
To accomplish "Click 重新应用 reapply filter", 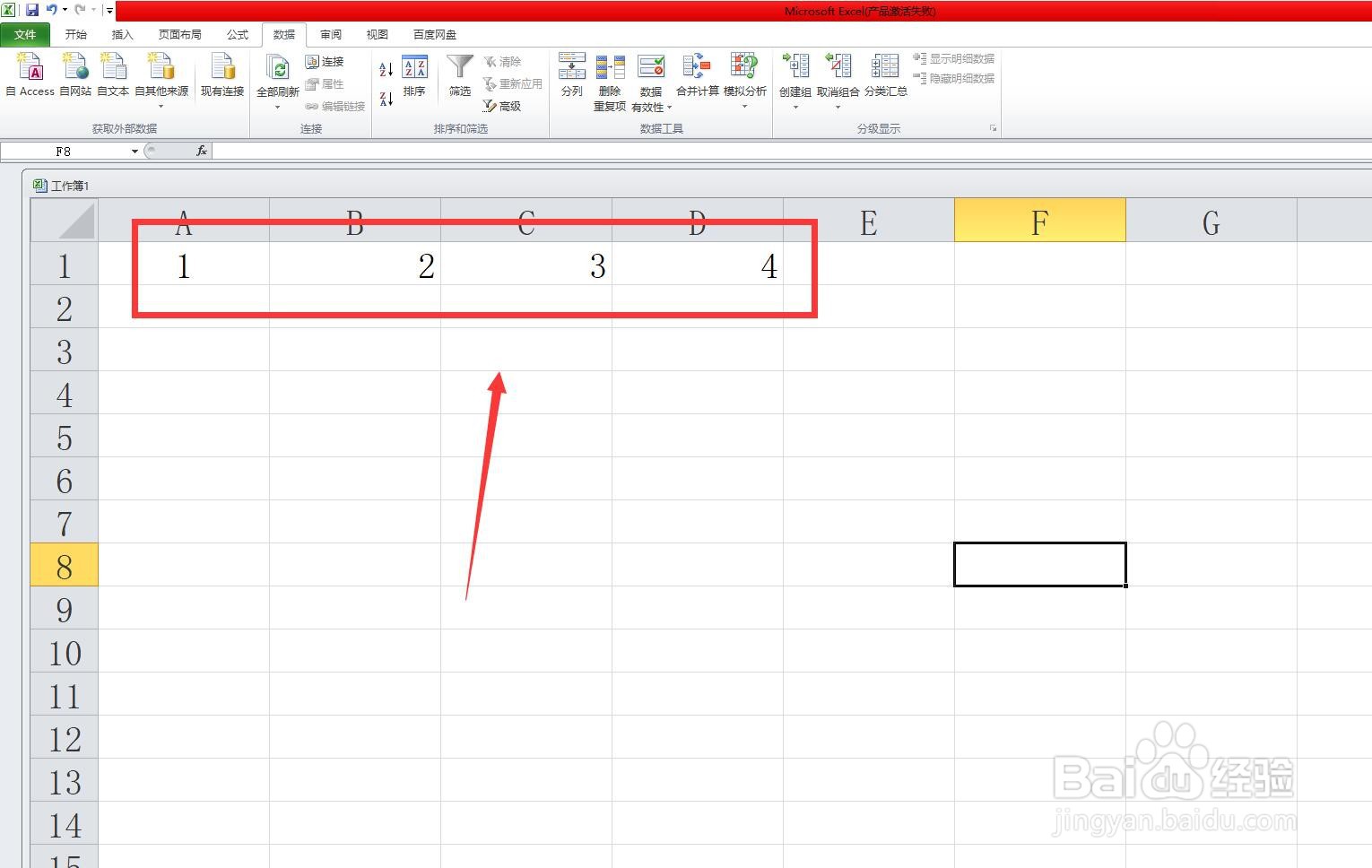I will coord(513,84).
